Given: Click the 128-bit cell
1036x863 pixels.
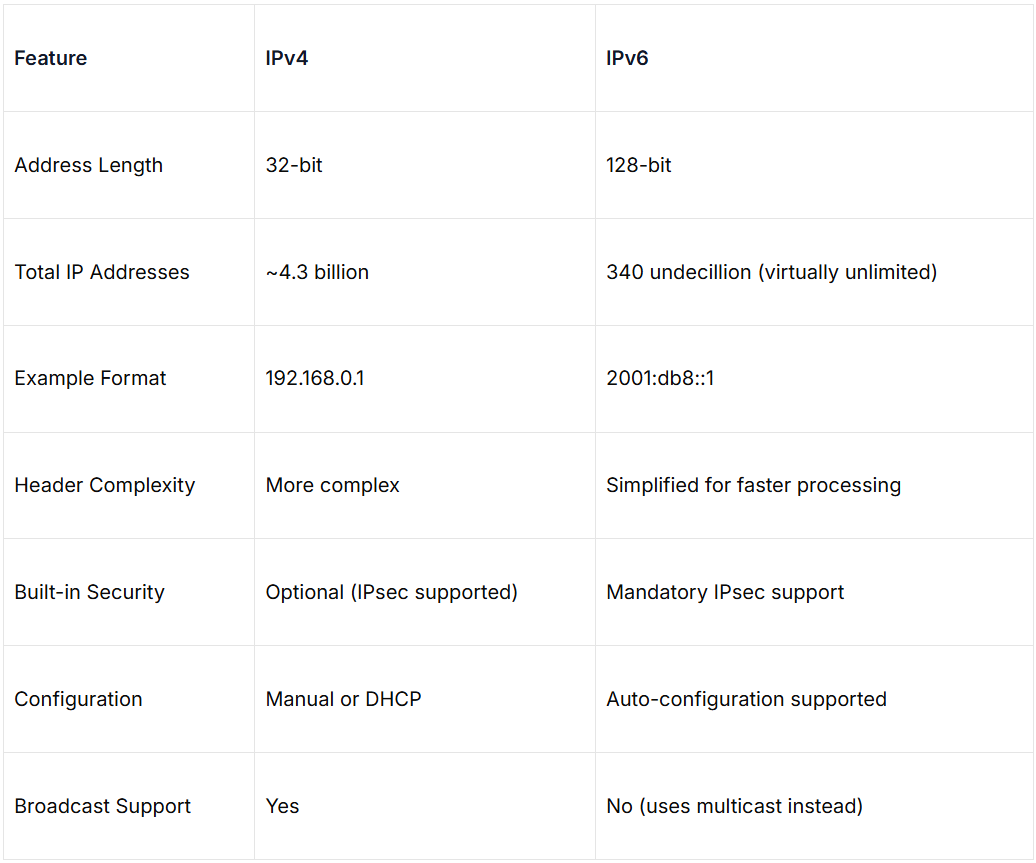Looking at the screenshot, I should 639,165.
